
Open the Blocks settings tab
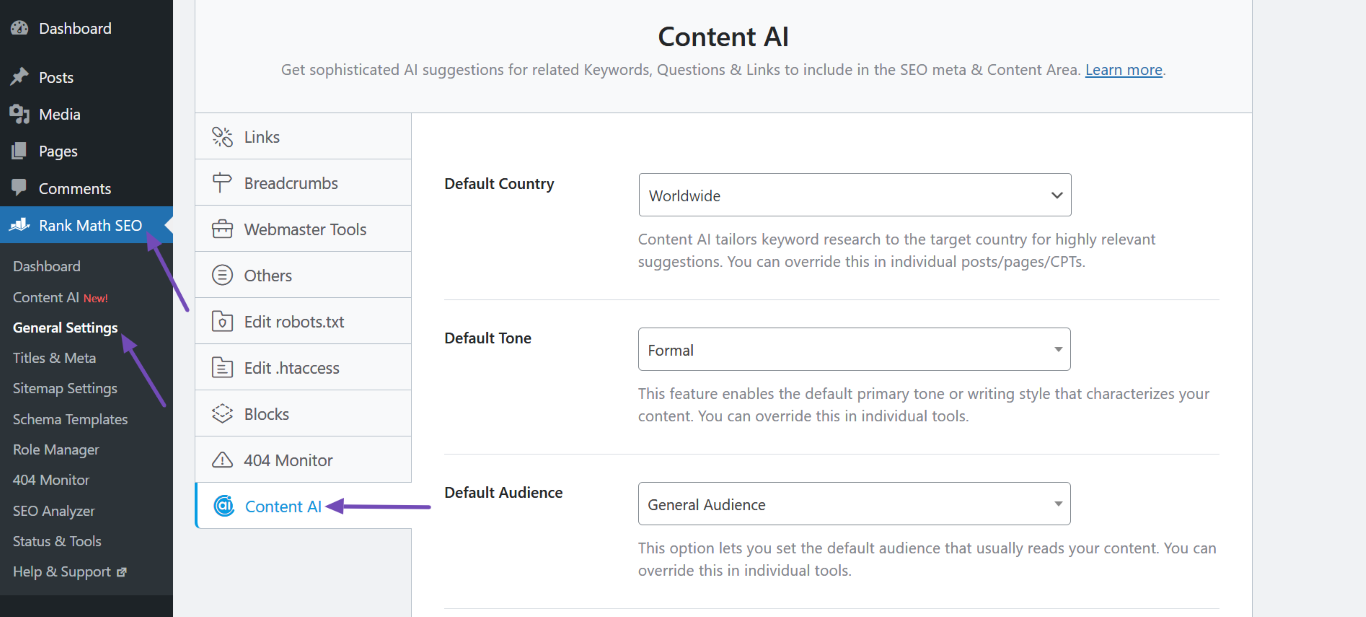click(303, 414)
